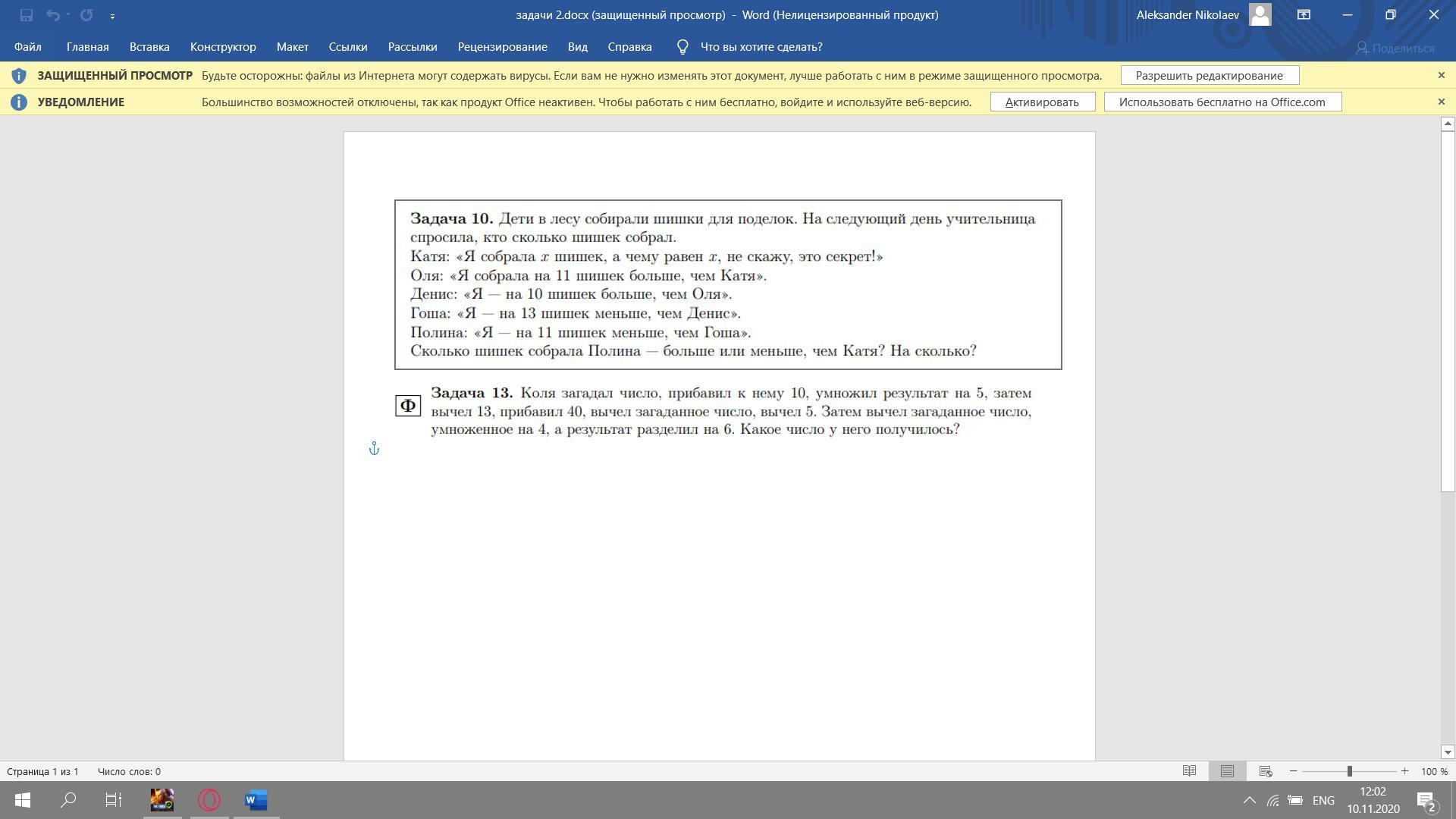
Task: Open the Конструктор tab
Action: coord(223,47)
